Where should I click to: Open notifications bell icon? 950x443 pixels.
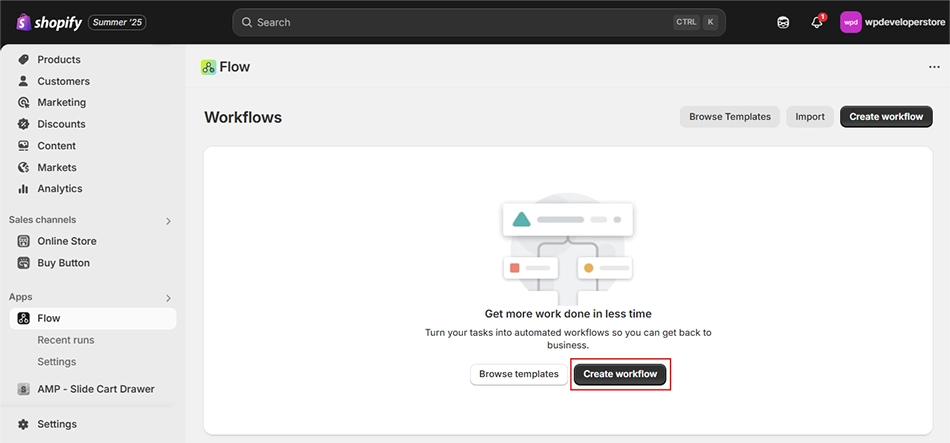pos(817,22)
